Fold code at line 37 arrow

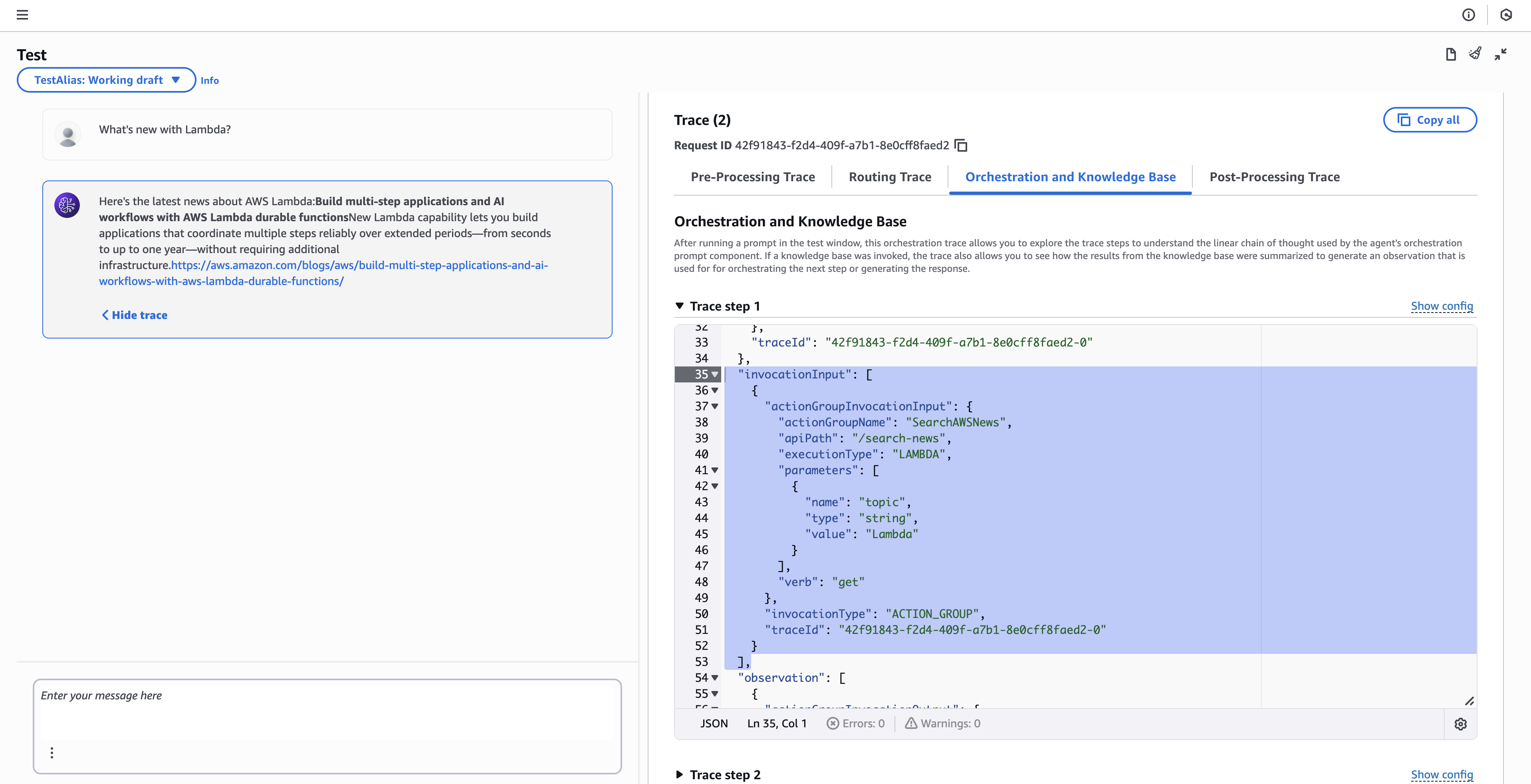715,406
